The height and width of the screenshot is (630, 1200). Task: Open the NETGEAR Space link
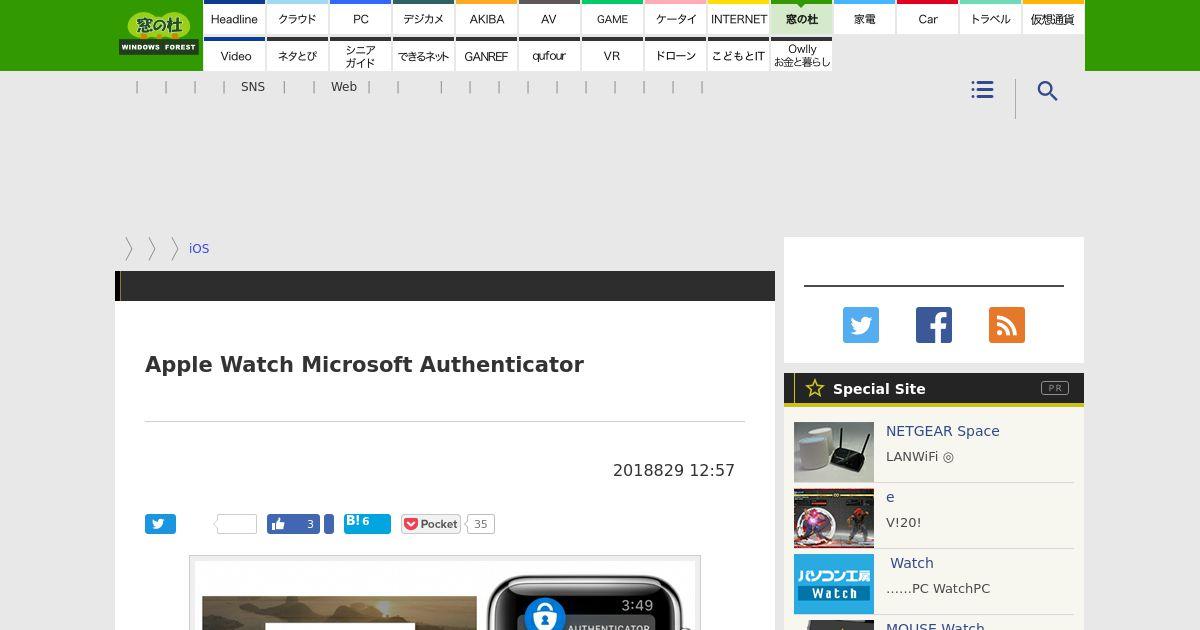point(943,431)
